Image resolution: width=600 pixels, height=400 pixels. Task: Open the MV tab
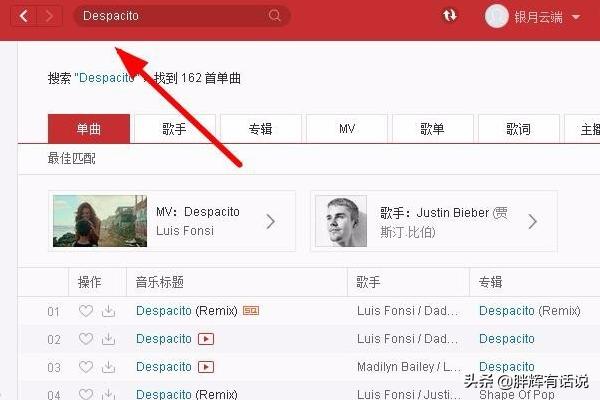point(347,129)
